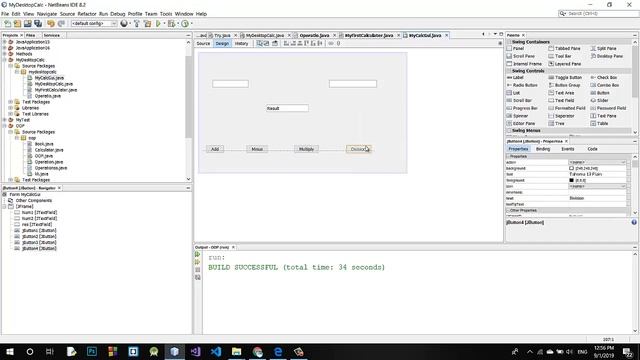The width and height of the screenshot is (640, 360).
Task: Click the Build Project hammer icon
Action: [137, 24]
